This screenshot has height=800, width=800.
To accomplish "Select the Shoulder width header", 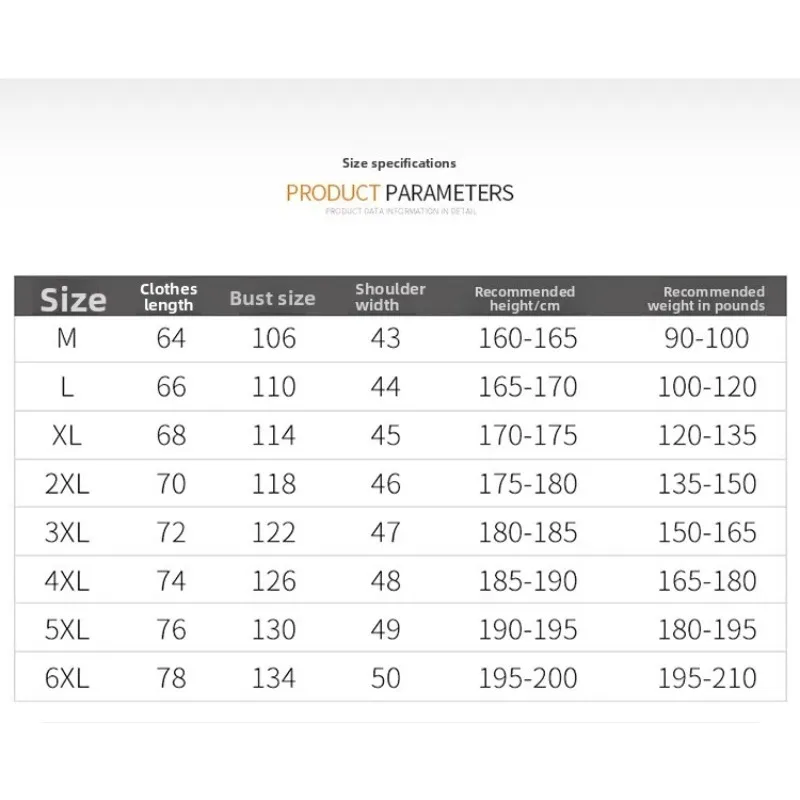I will point(390,297).
